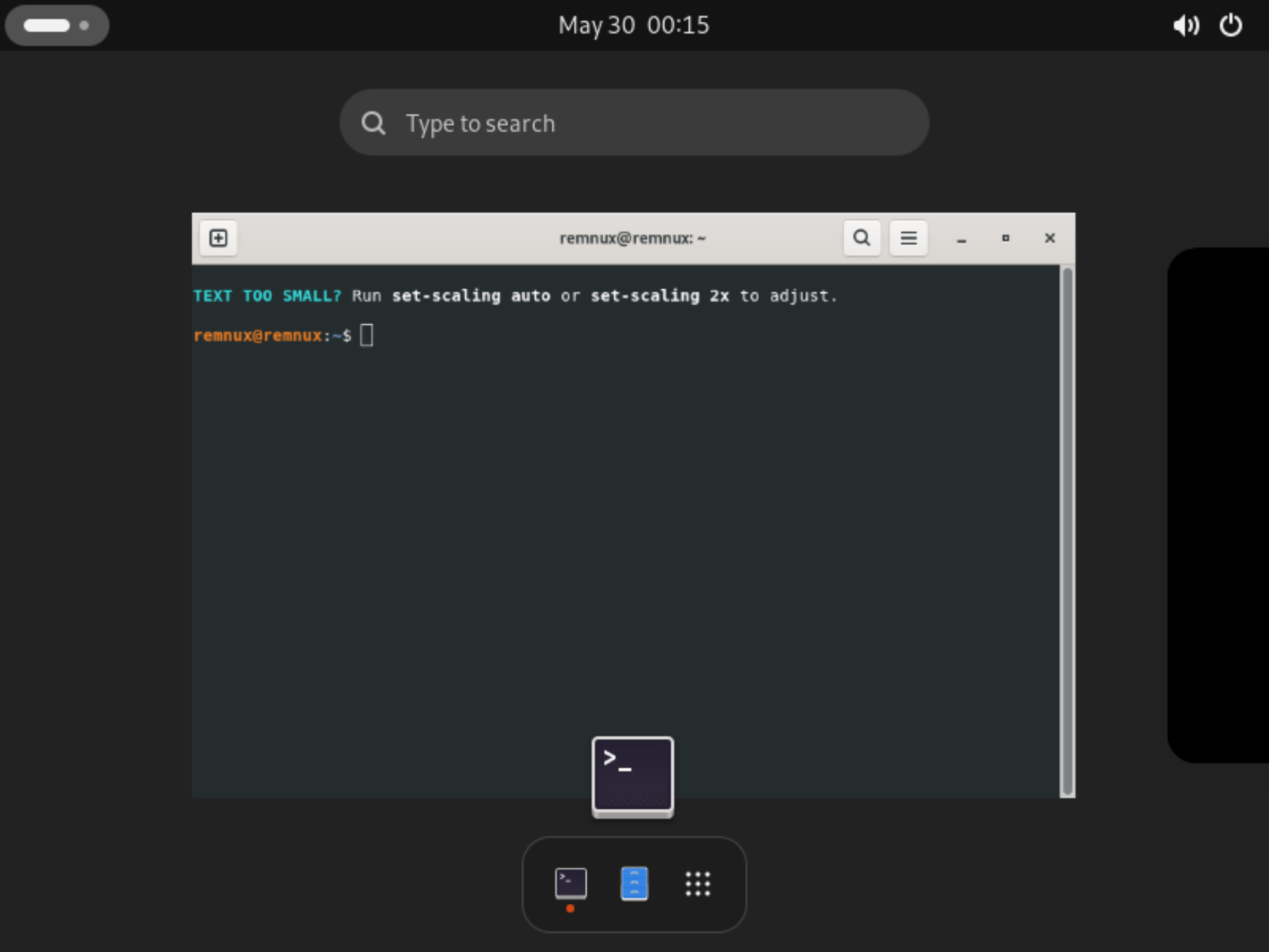Click the terminal prompt remnux@remnux:~$

[273, 335]
